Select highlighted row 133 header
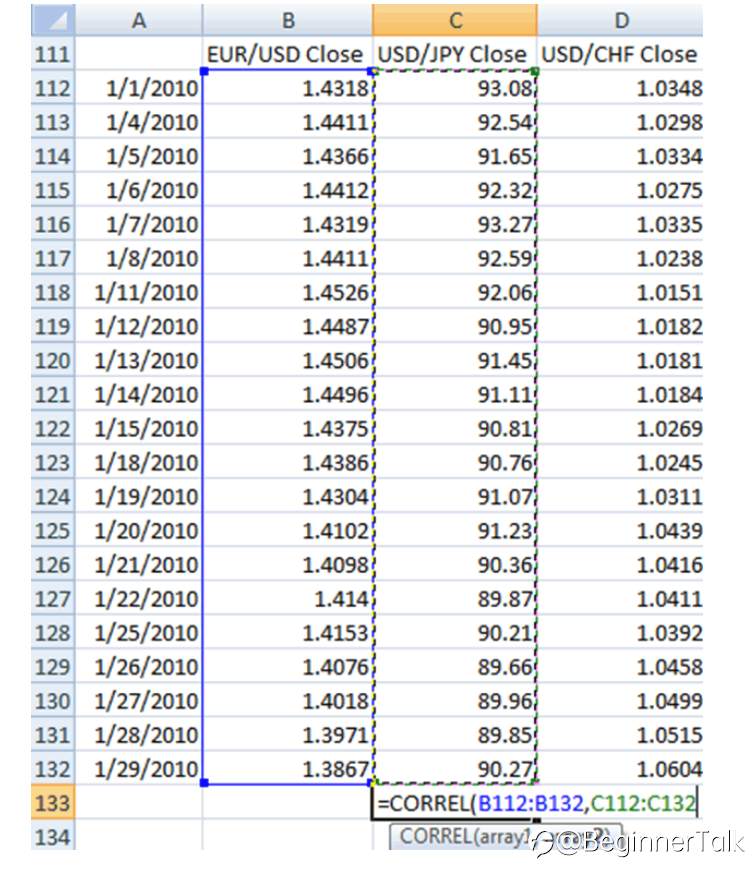 click(53, 802)
